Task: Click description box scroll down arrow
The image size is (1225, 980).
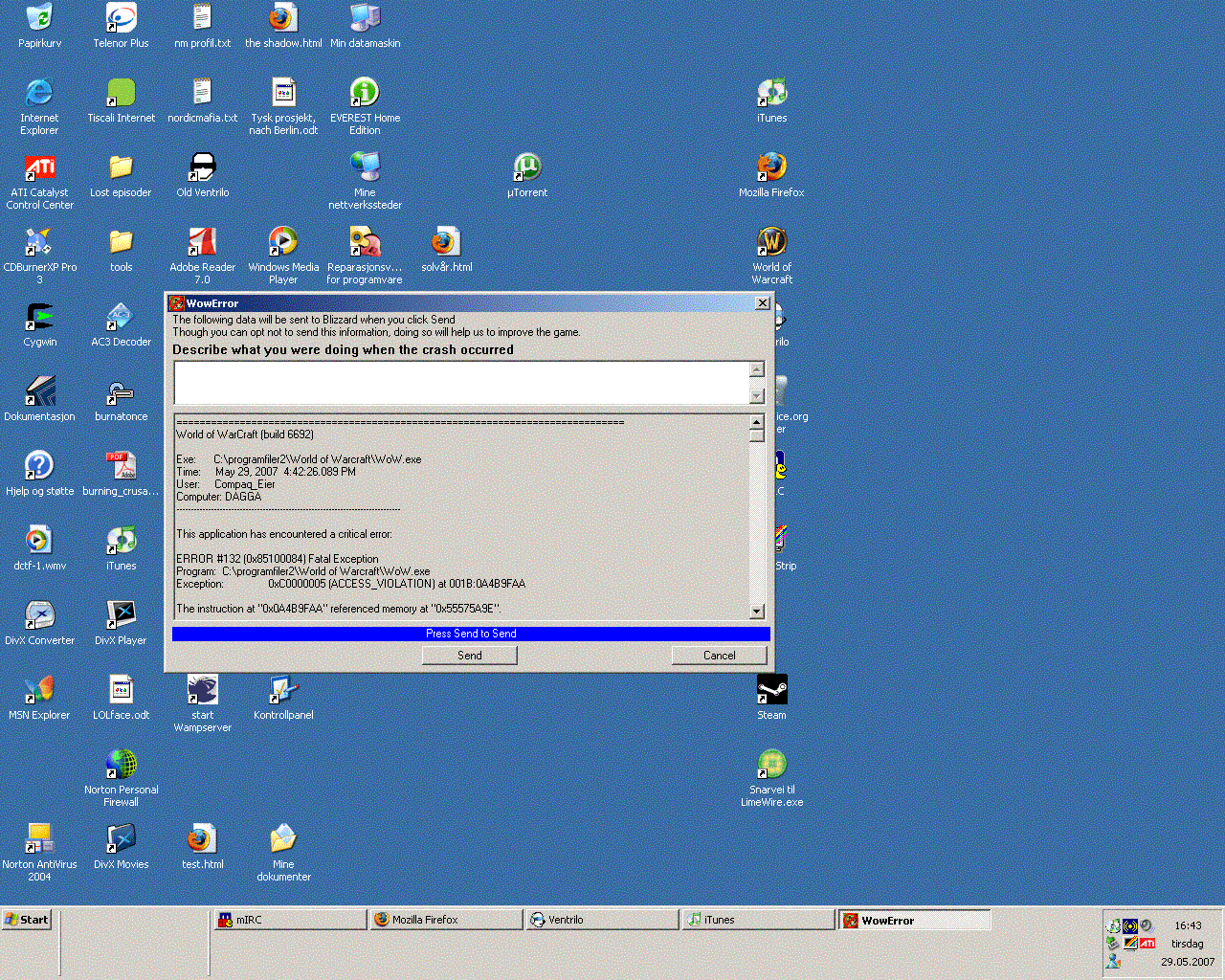Action: pos(756,396)
